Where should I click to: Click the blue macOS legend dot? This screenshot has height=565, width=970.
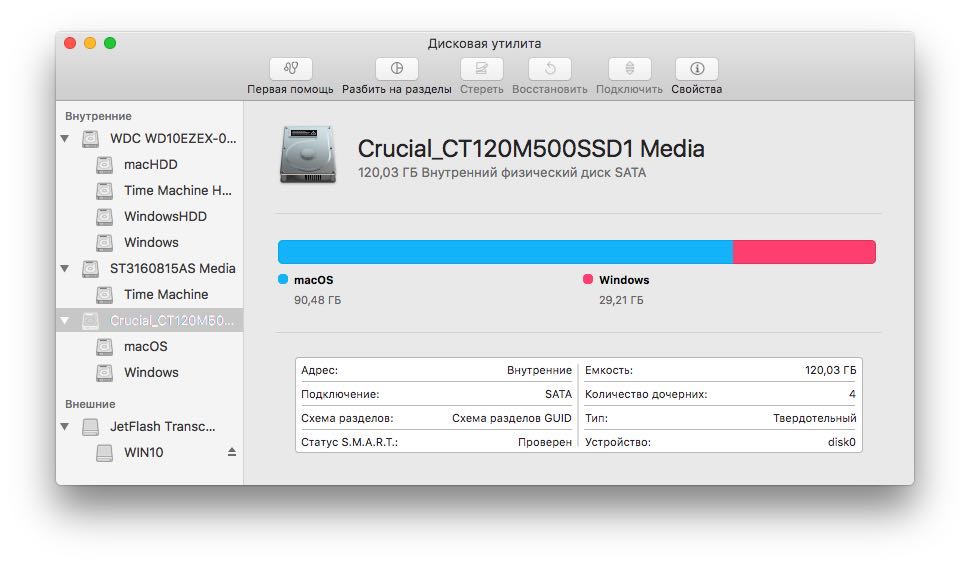(x=283, y=279)
